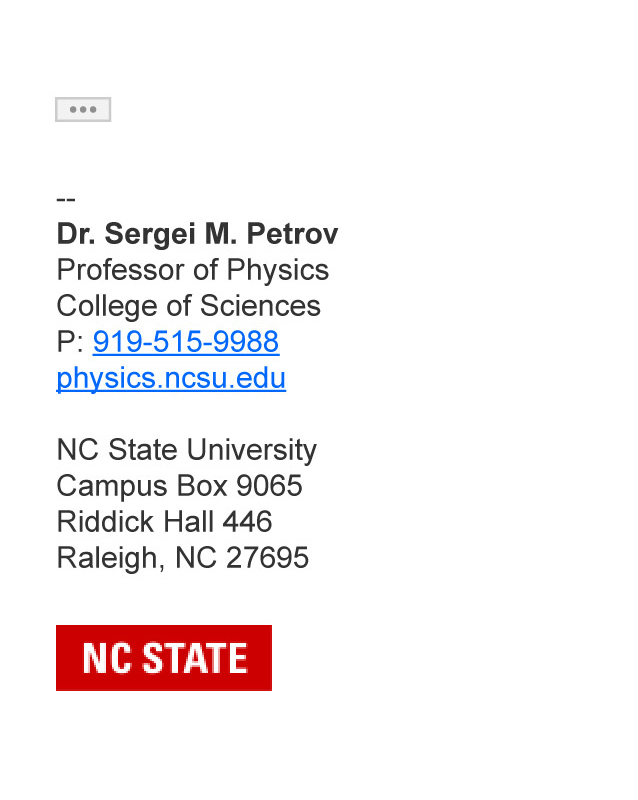
Task: Click the Raleigh, NC 27695 line
Action: (x=183, y=558)
